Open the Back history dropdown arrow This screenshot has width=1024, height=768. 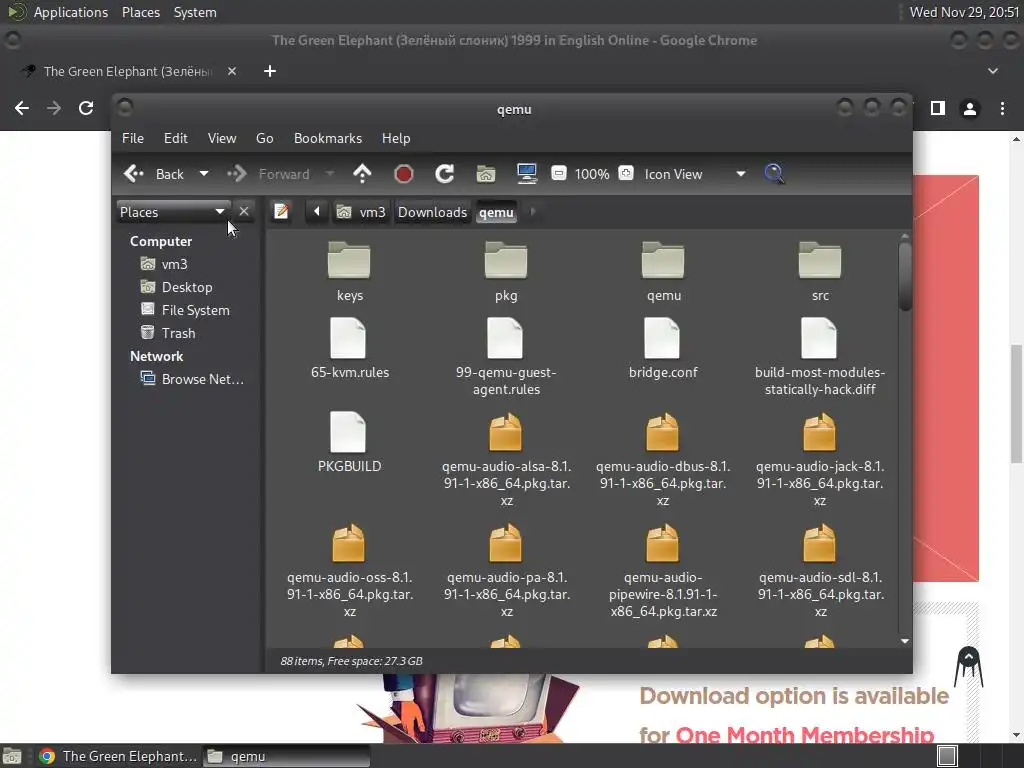tap(204, 174)
